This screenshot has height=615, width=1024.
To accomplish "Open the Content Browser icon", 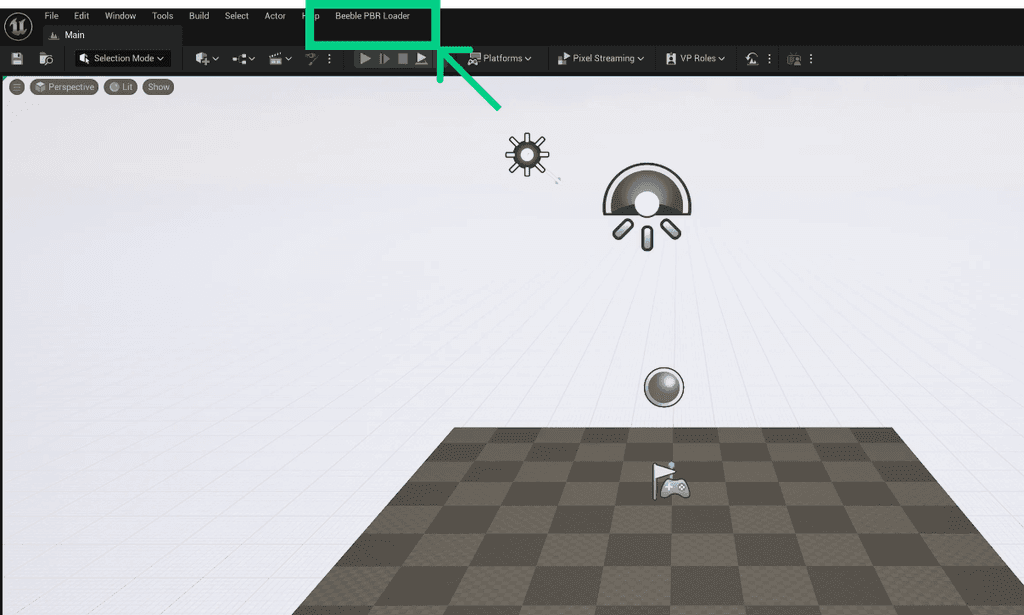I will pos(45,59).
